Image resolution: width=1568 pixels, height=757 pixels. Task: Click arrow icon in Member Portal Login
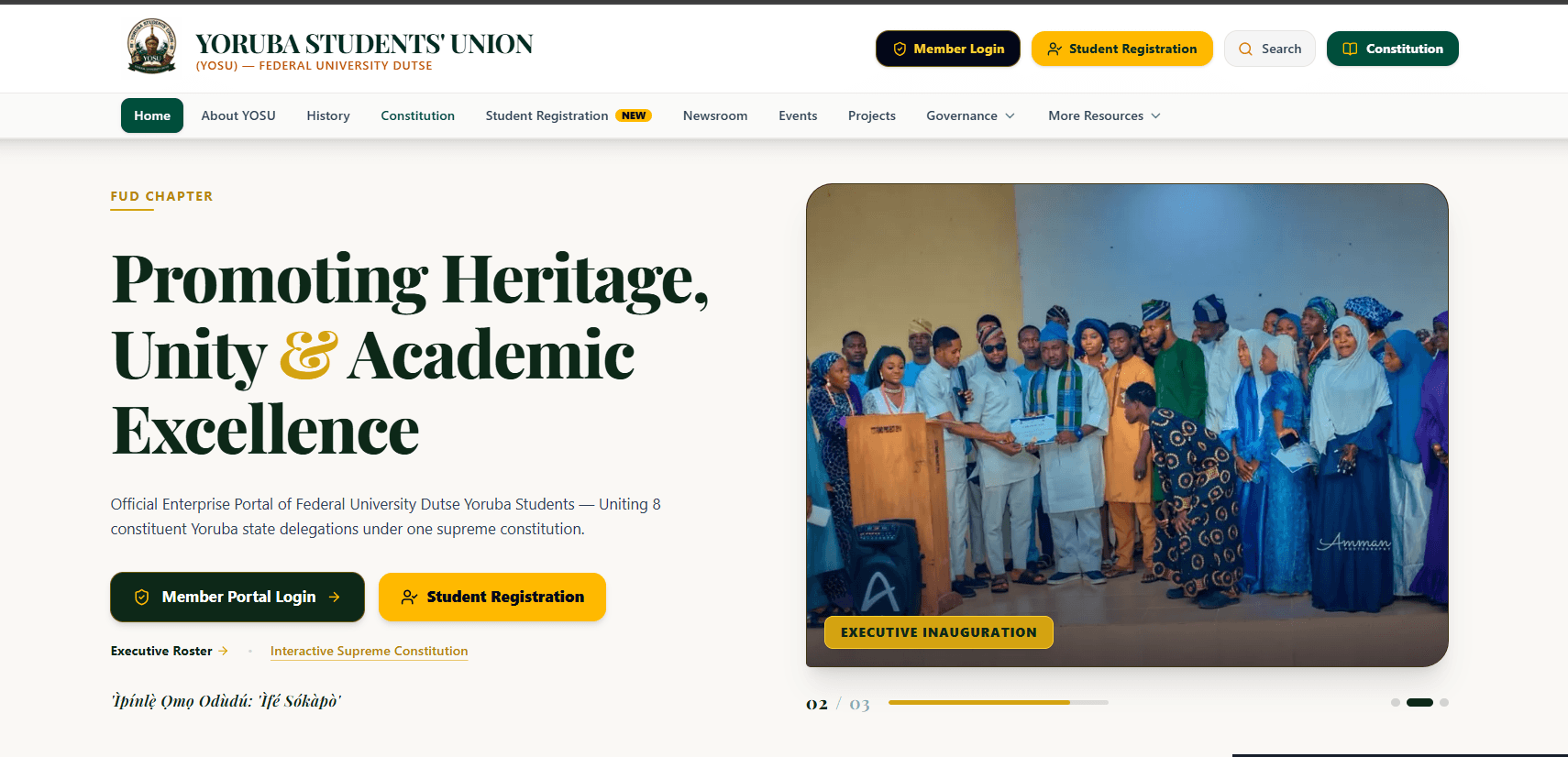tap(334, 598)
